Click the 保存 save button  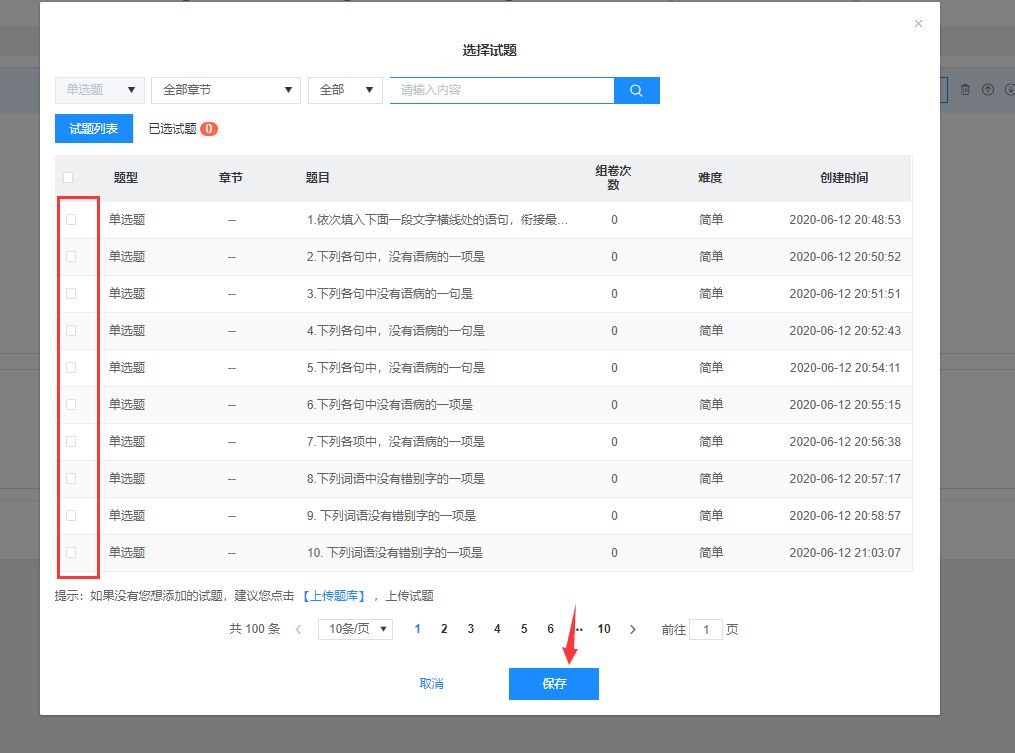coord(553,684)
